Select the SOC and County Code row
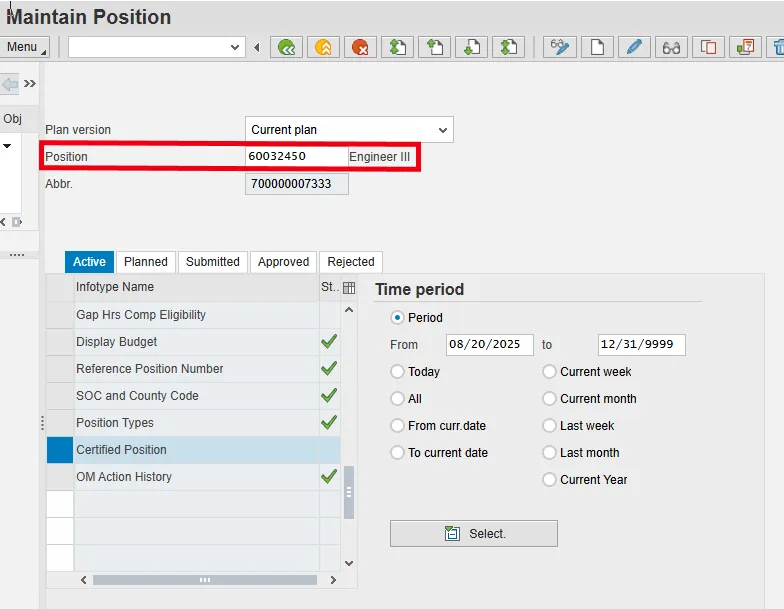 [194, 396]
